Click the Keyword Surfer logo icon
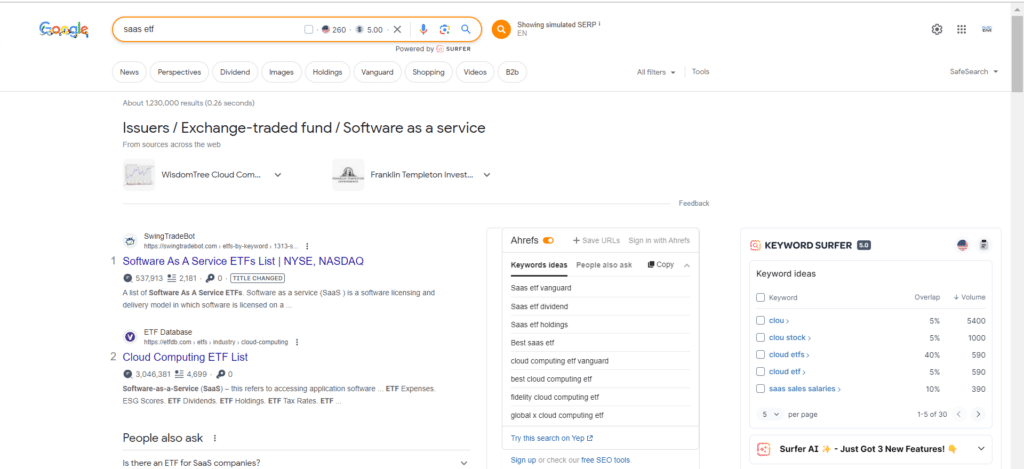 tap(755, 246)
